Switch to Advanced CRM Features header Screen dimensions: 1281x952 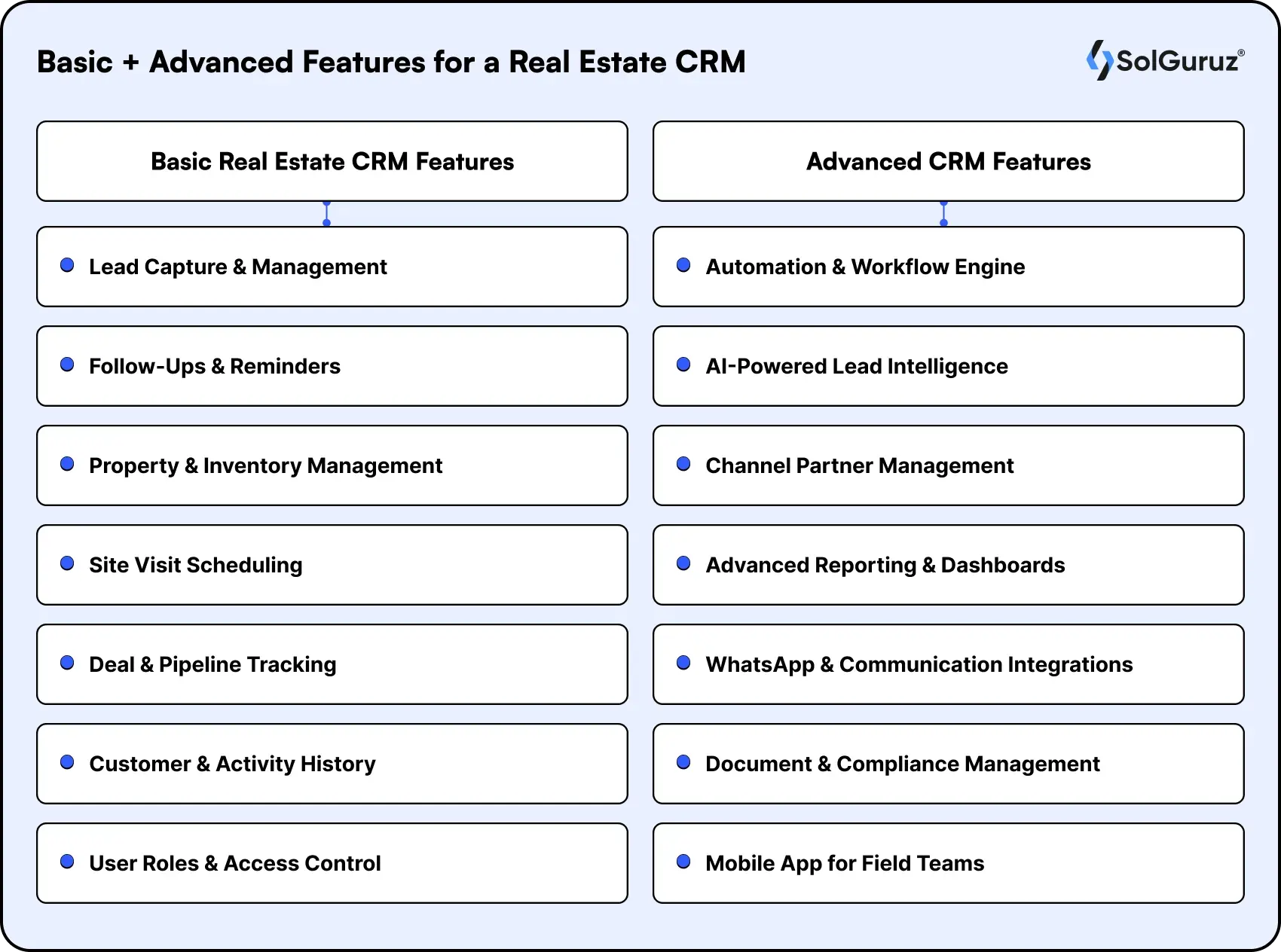click(948, 161)
